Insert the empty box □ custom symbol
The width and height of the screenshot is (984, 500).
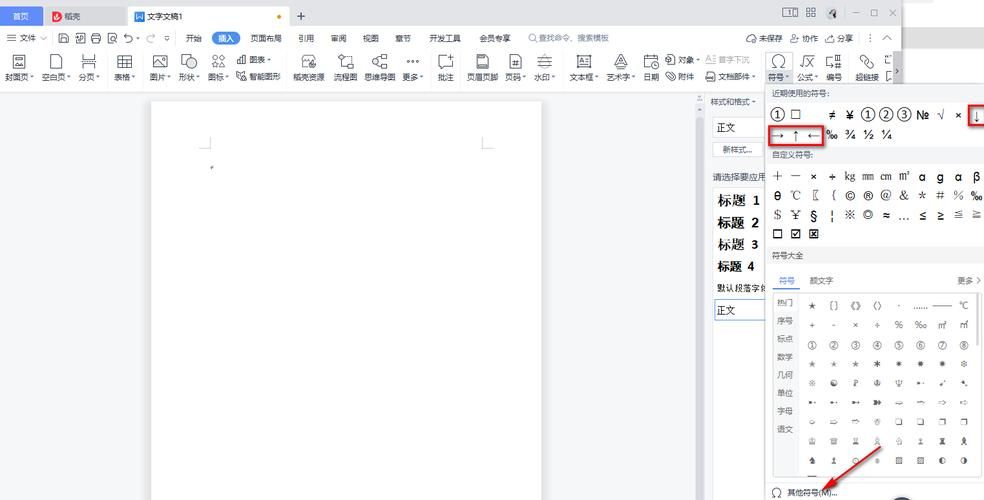[778, 234]
